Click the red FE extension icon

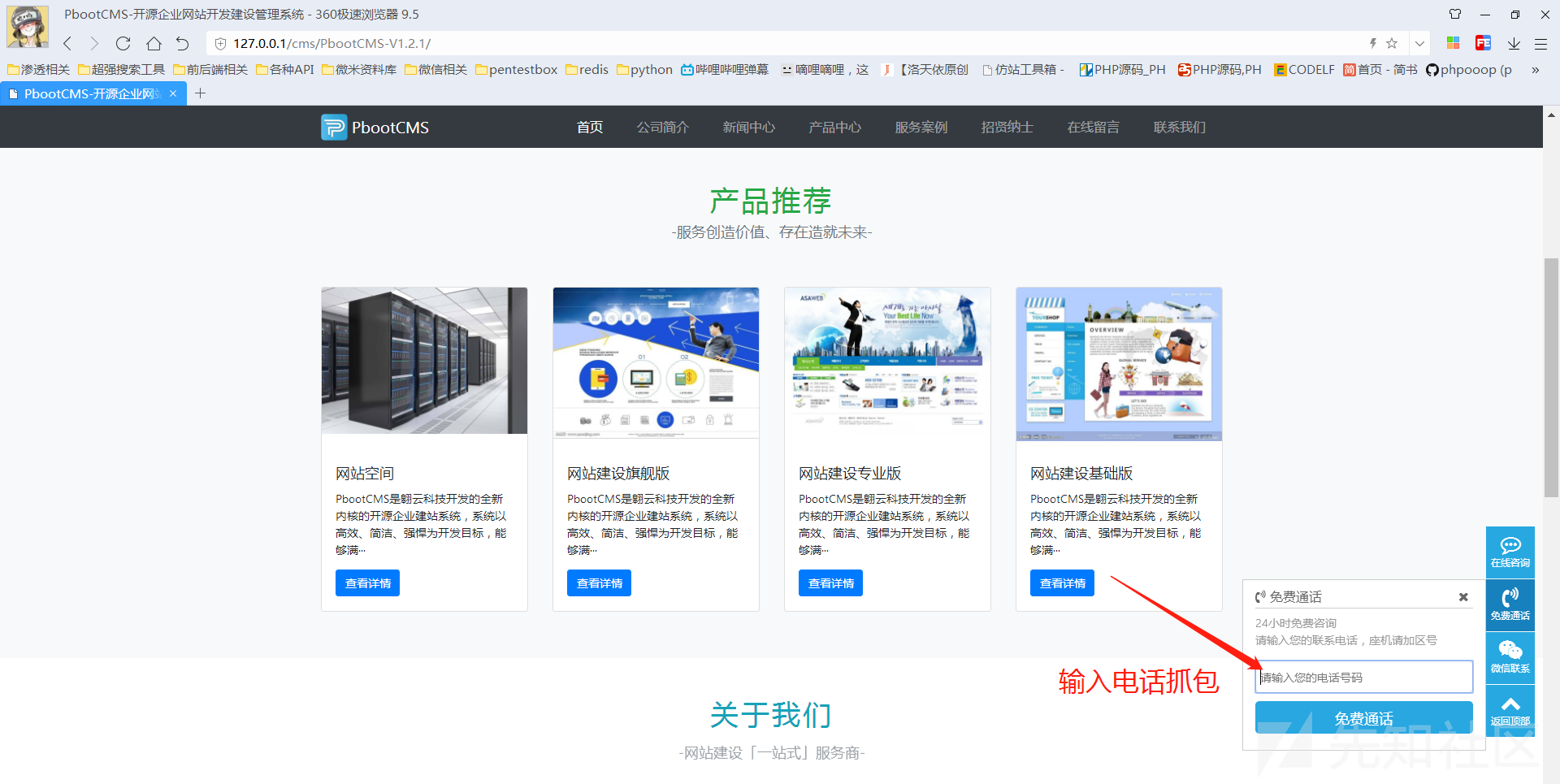(x=1483, y=43)
